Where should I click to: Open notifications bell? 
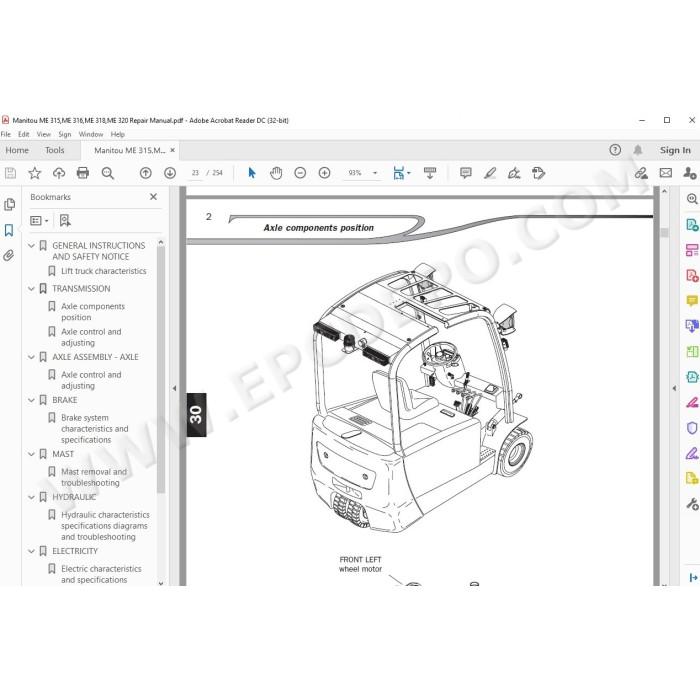coord(638,150)
